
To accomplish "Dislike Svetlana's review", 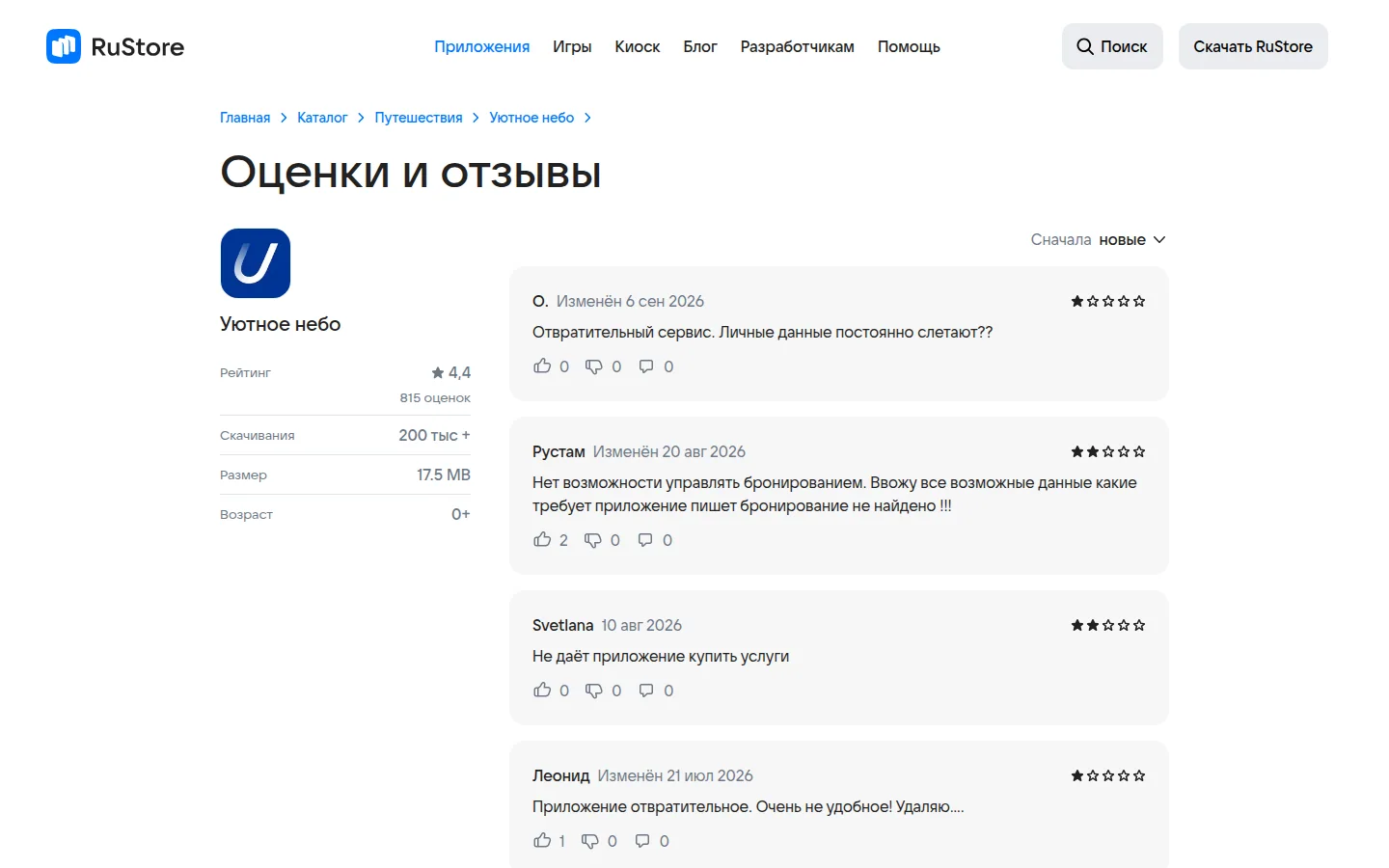I will tap(604, 691).
